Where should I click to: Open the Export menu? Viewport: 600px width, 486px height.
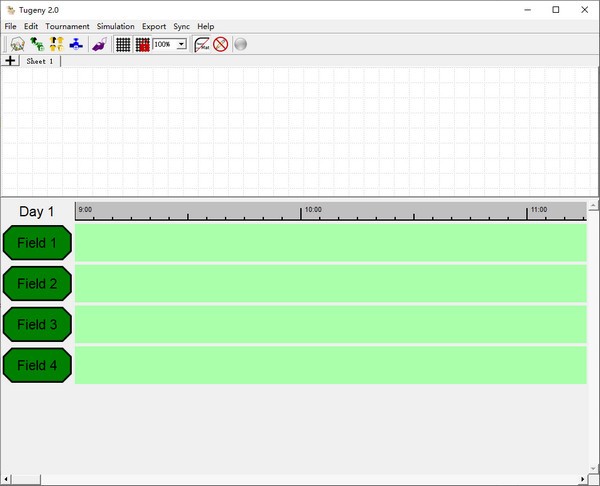coord(154,26)
